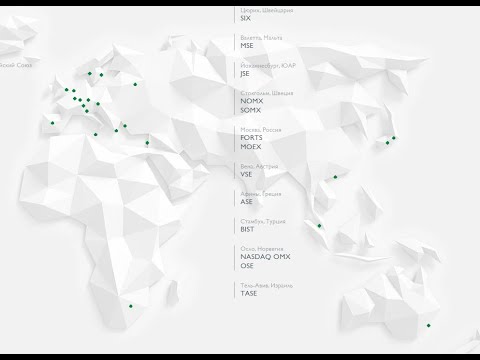Click the green dot at Athens
The height and width of the screenshot is (360, 480).
116,130
